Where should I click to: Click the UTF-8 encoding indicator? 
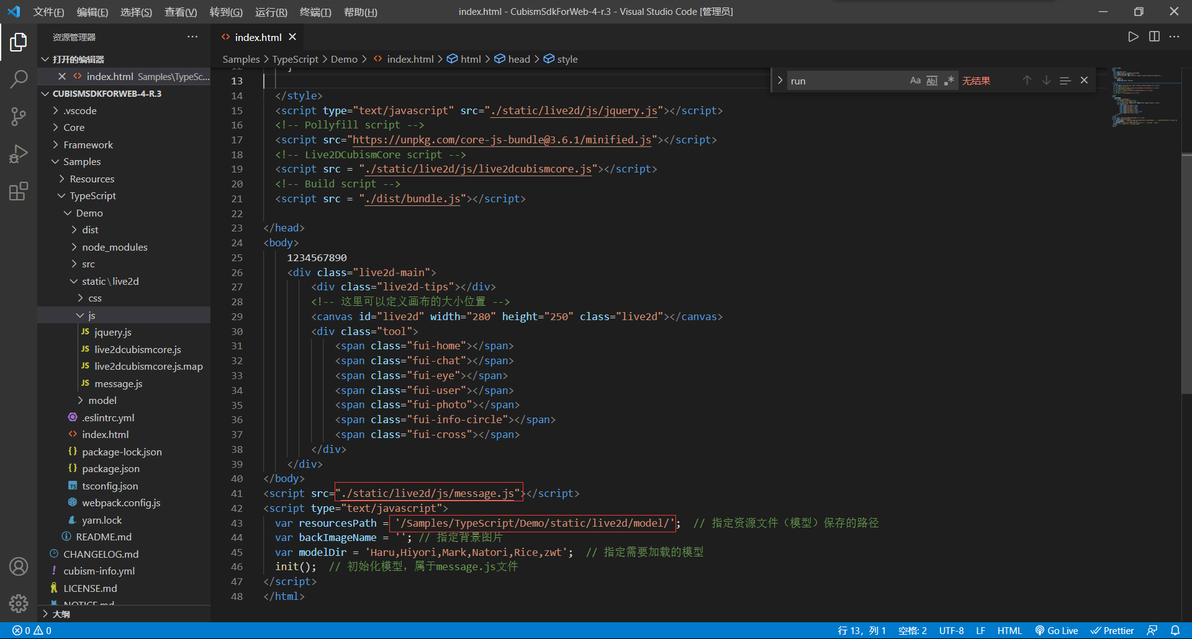click(951, 631)
